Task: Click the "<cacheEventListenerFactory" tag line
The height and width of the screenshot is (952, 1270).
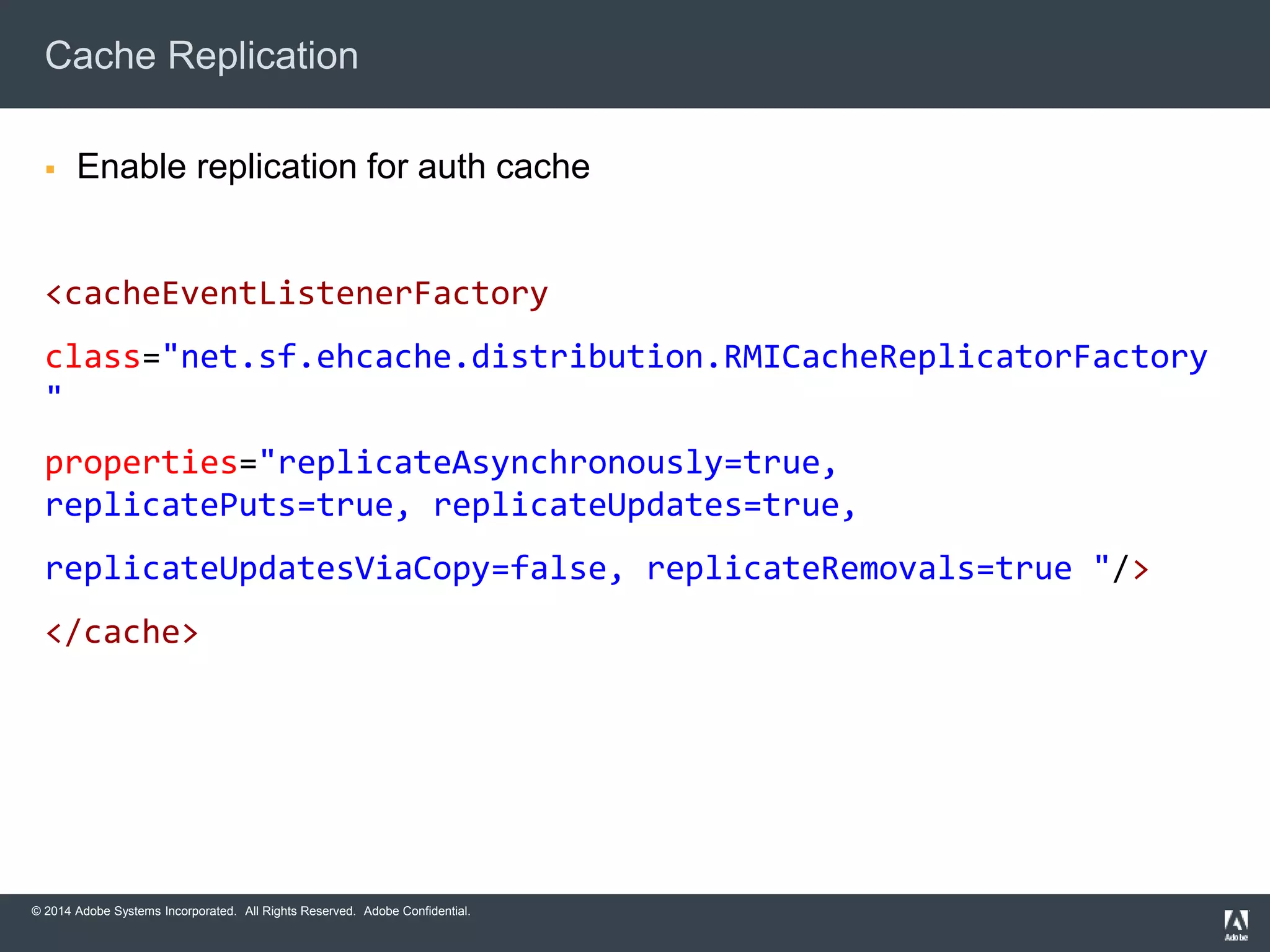Action: point(297,294)
